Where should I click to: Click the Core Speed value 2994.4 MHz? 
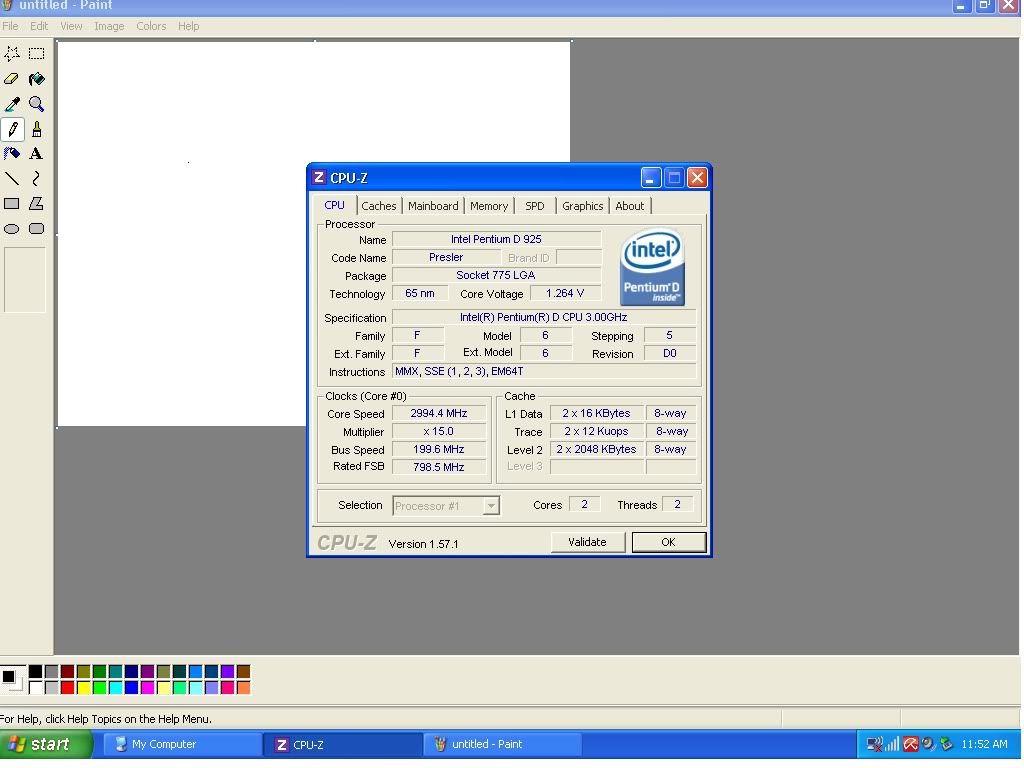[x=439, y=413]
